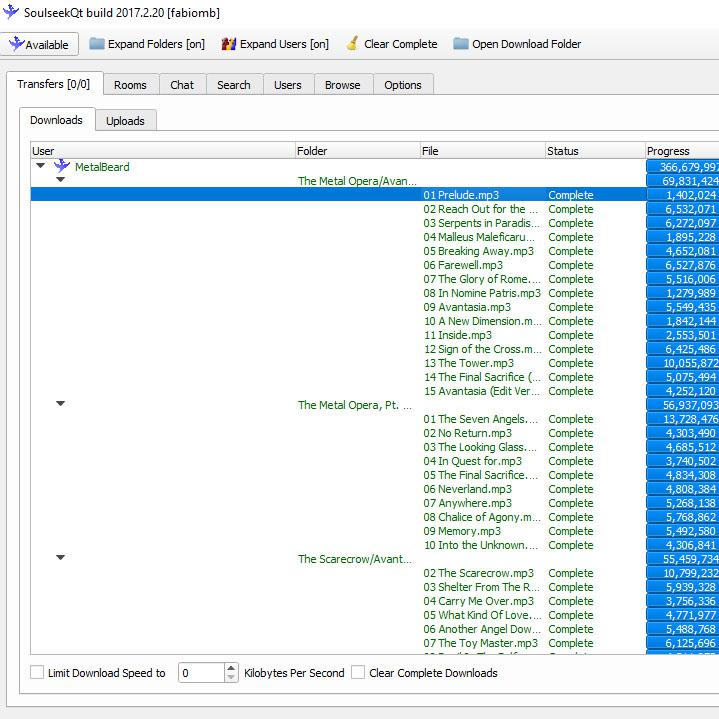Select 05 Breaking Away.mp3

(x=479, y=251)
